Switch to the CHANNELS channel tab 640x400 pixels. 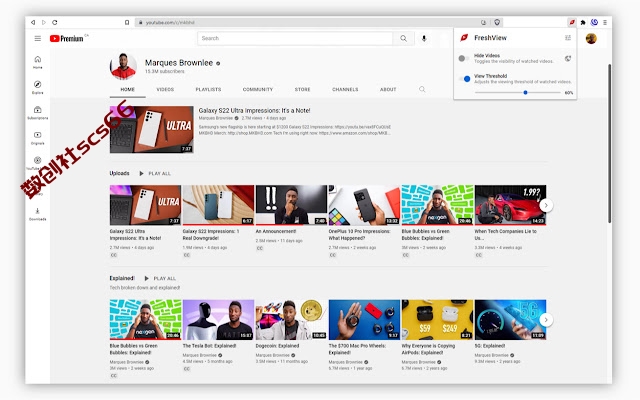click(x=345, y=89)
